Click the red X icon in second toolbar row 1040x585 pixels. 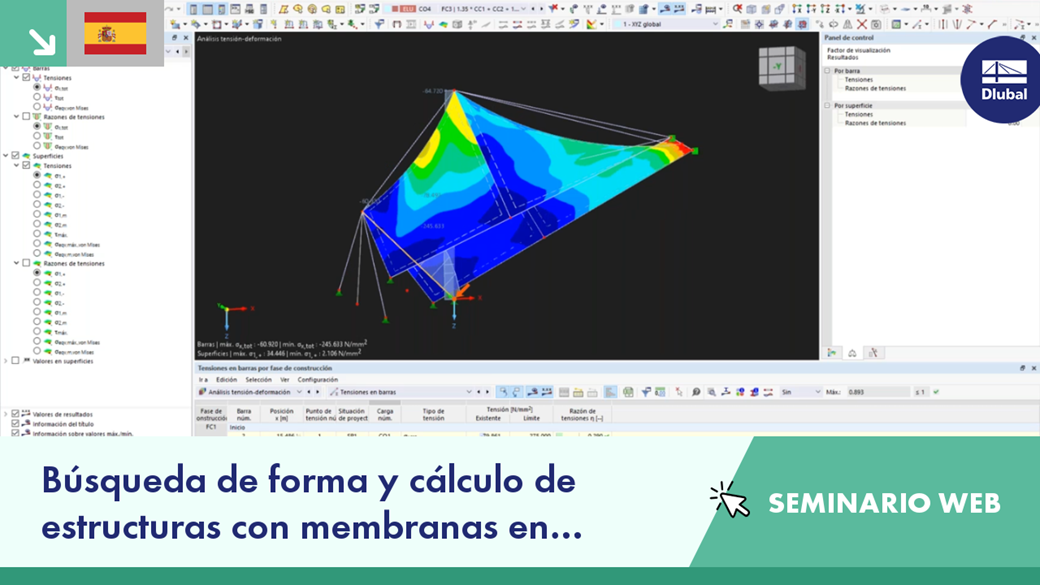click(862, 25)
